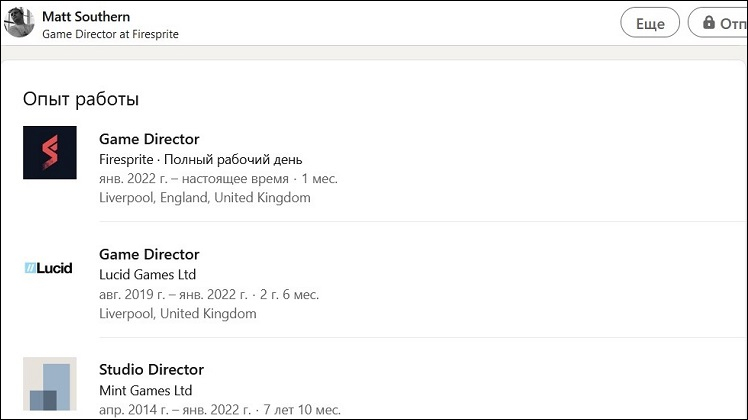Click Matt Southern's profile avatar photo
This screenshot has height=420, width=748.
(x=19, y=22)
